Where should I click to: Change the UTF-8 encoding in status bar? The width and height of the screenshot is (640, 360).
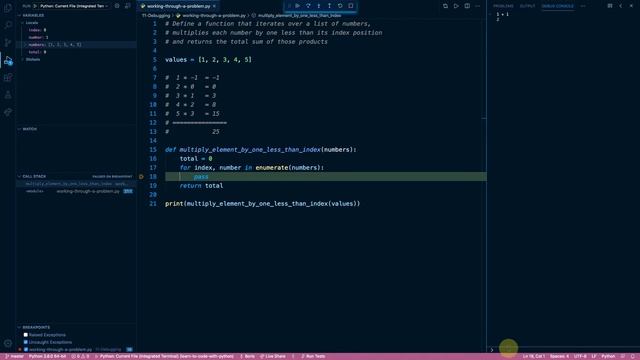(x=580, y=356)
